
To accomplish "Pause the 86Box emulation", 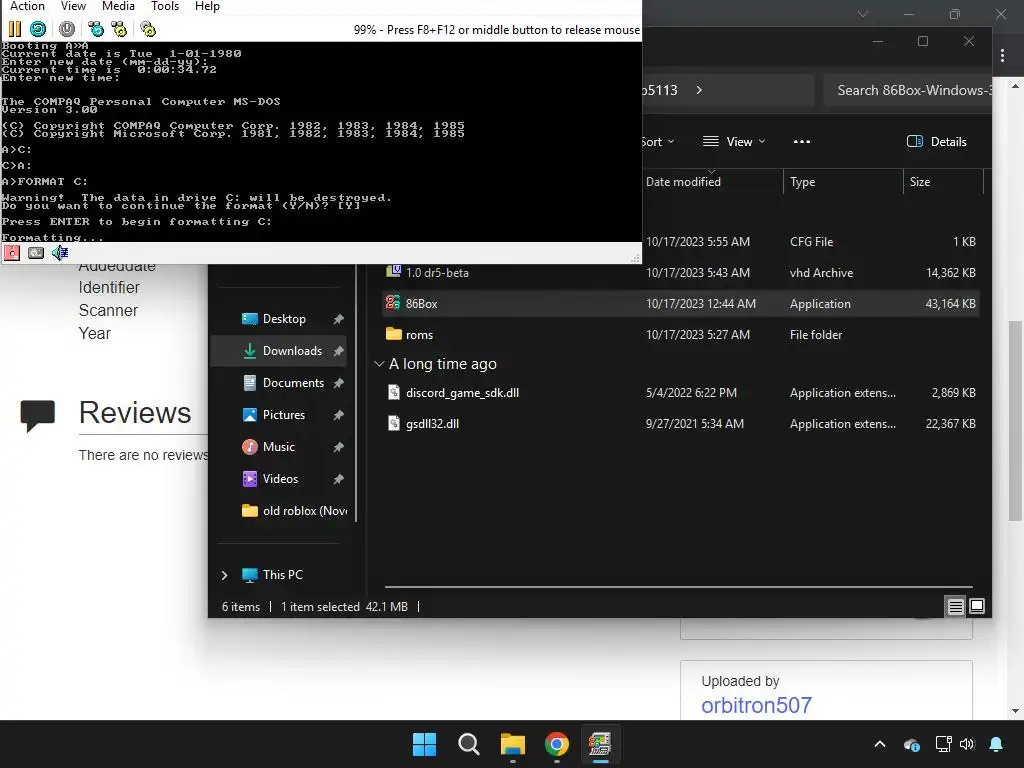I will click(x=14, y=29).
